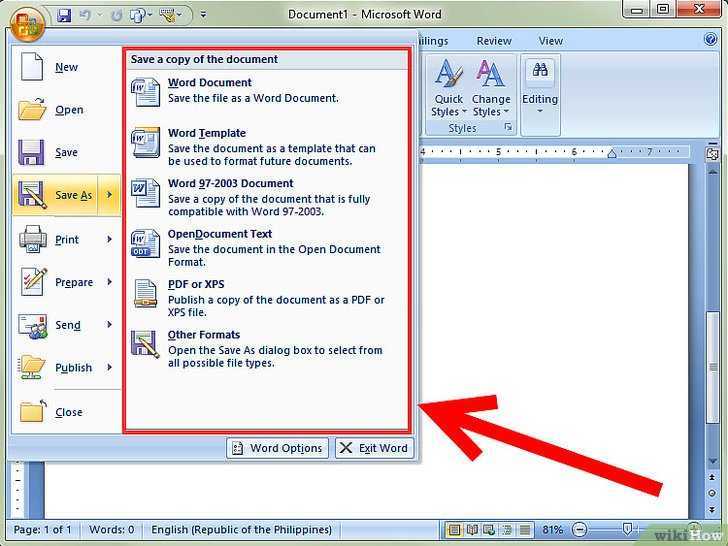
Task: Click the Redo icon in Quick Access Toolbar
Action: click(117, 16)
